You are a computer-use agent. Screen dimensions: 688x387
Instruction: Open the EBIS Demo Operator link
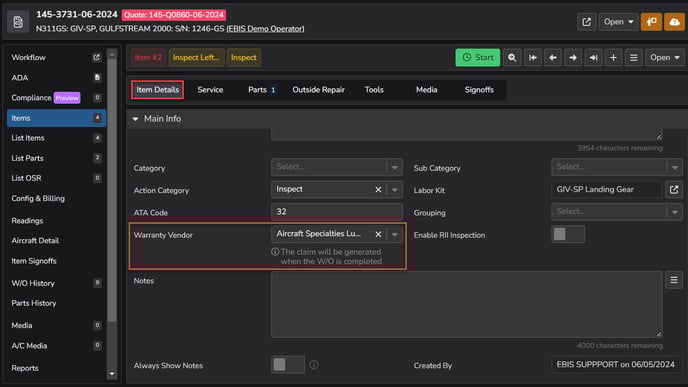(265, 29)
